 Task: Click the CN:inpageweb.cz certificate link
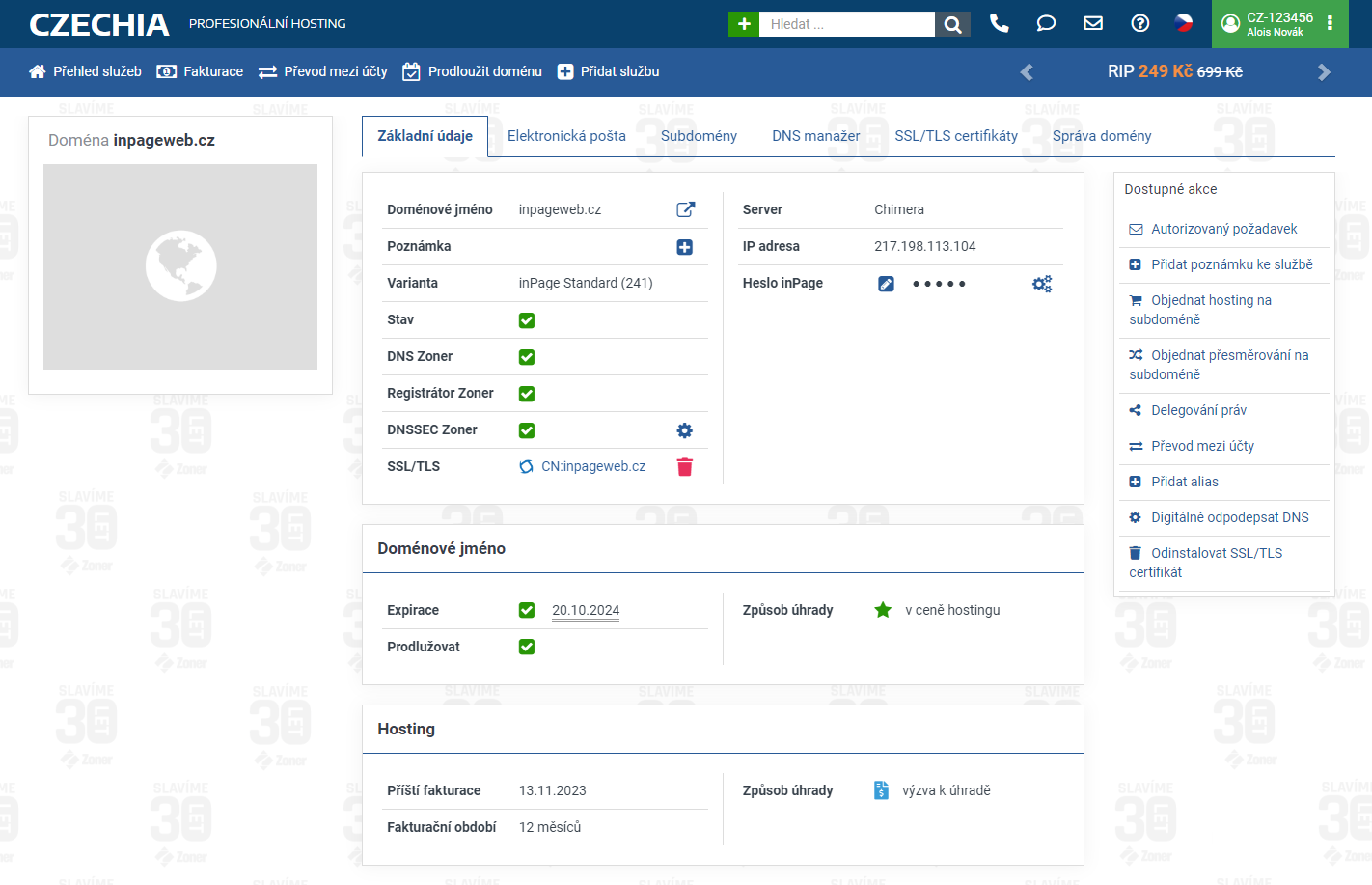click(593, 466)
